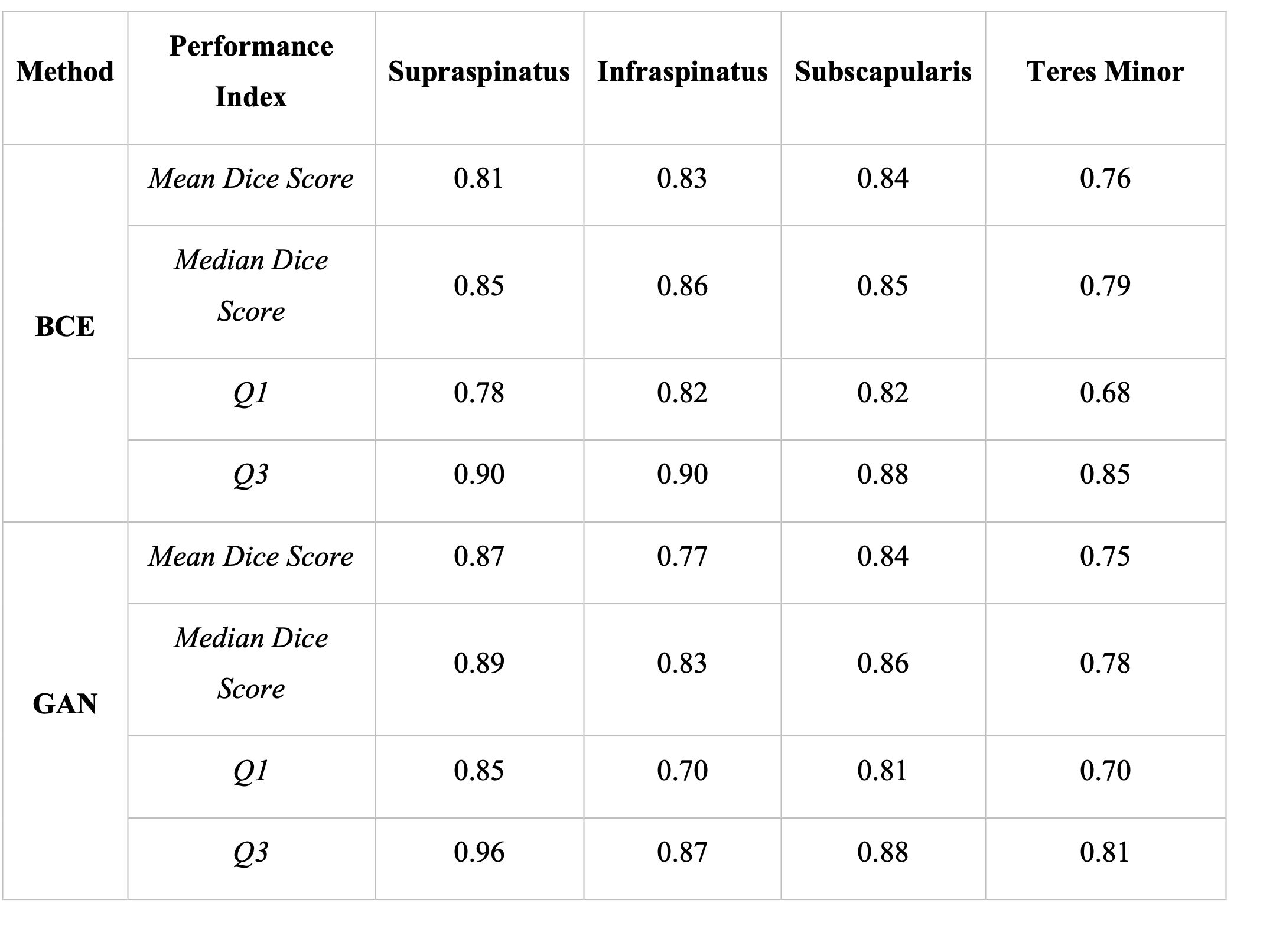Click BCE median Infraspinatus value 0.86
This screenshot has height=952, width=1286.
[682, 286]
